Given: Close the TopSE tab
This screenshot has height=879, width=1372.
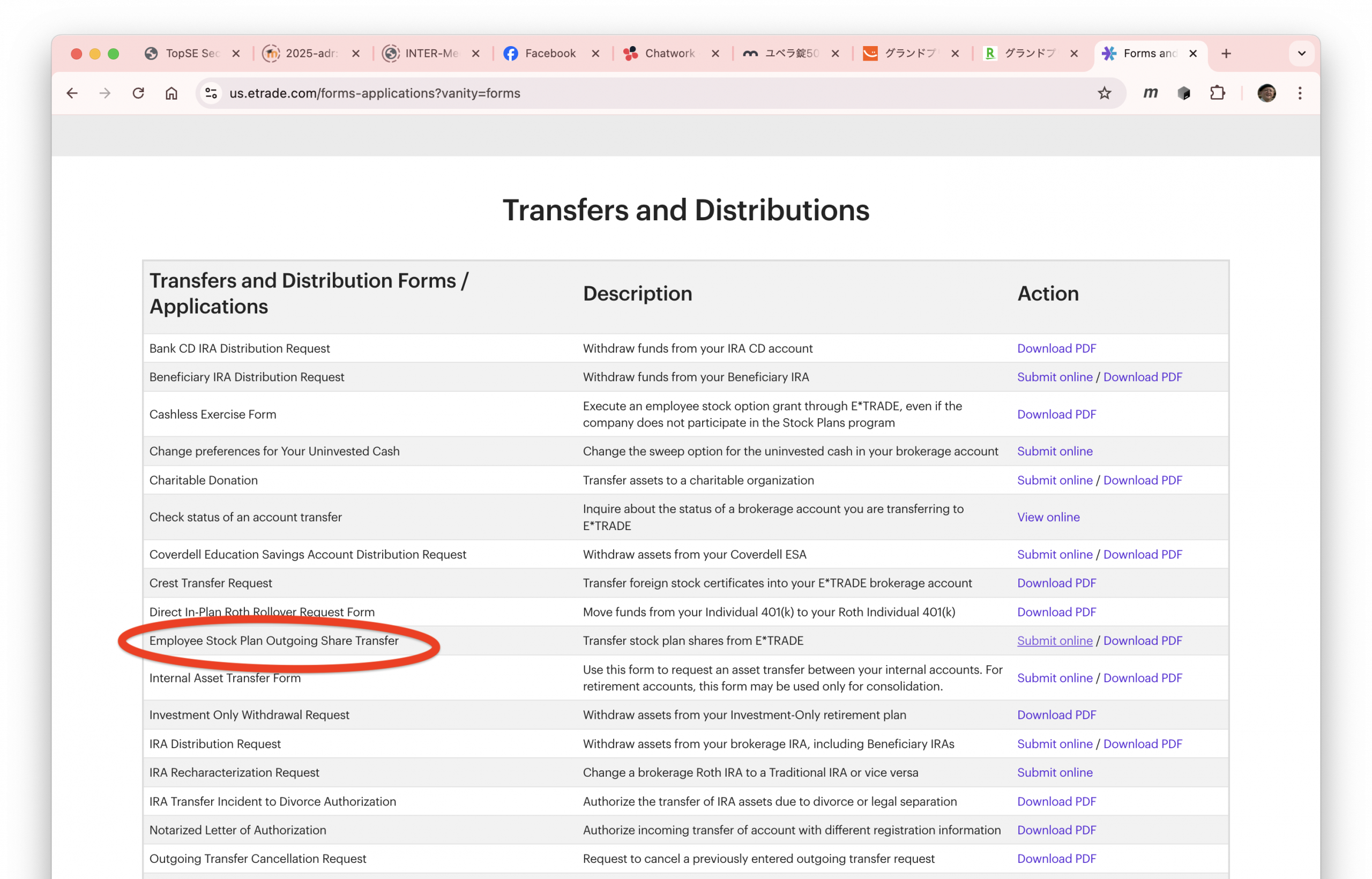Looking at the screenshot, I should (x=236, y=54).
